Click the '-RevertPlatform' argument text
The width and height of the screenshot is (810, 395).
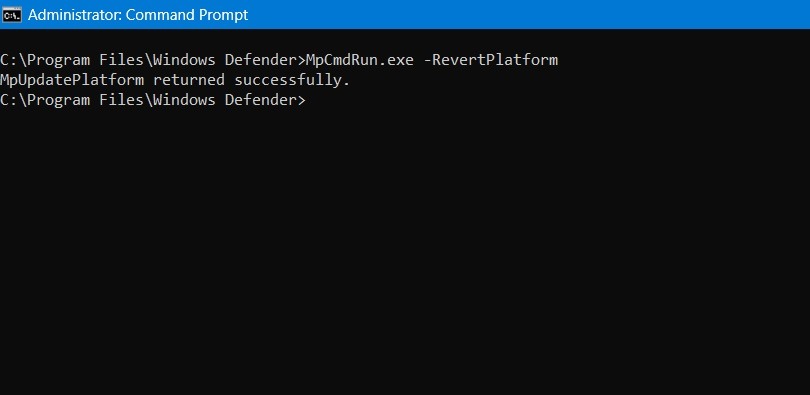click(491, 60)
